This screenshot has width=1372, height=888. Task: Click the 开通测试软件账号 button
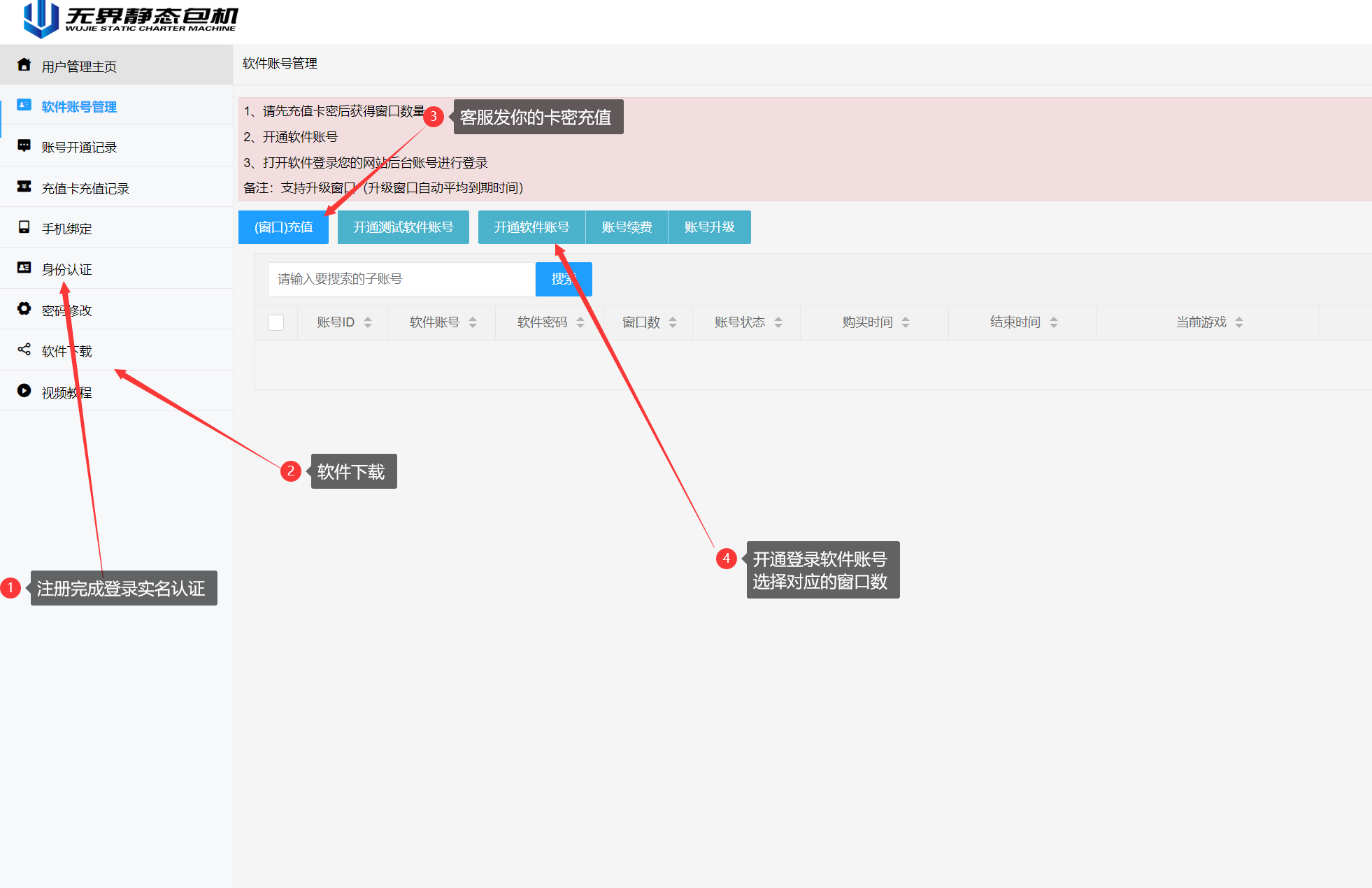tap(403, 227)
